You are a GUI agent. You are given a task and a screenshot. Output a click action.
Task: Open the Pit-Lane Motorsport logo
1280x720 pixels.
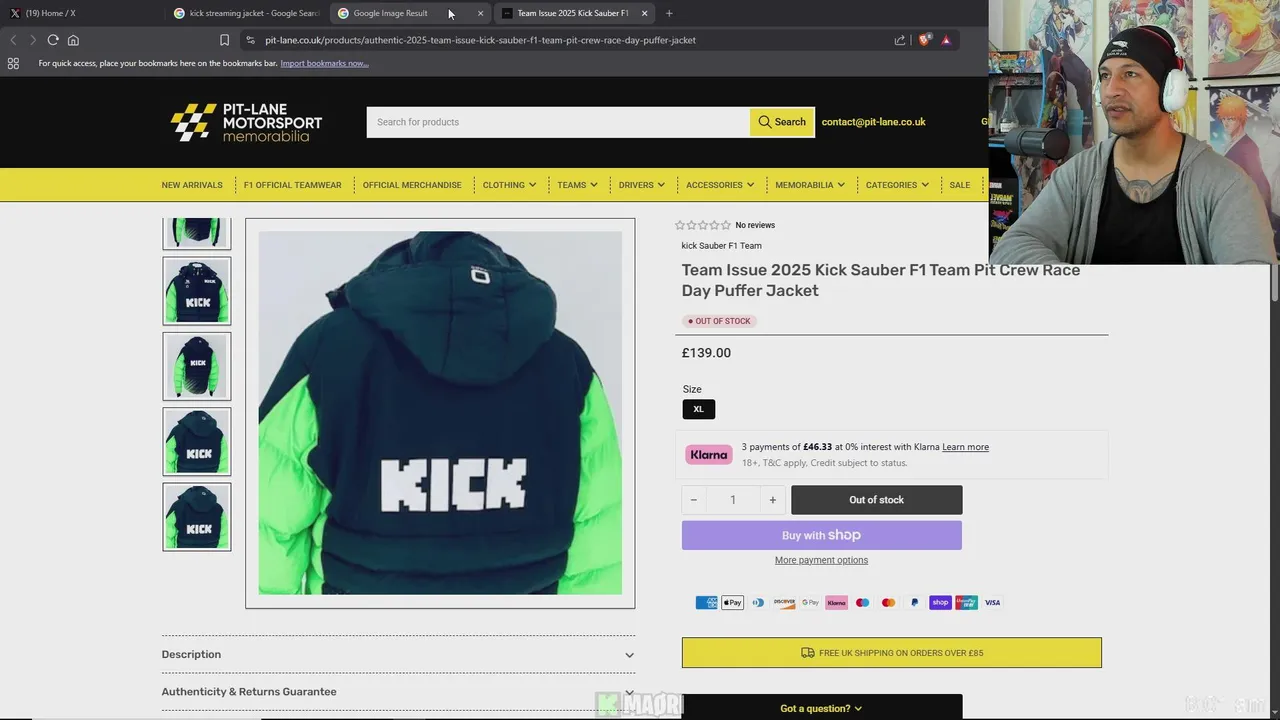coord(246,122)
